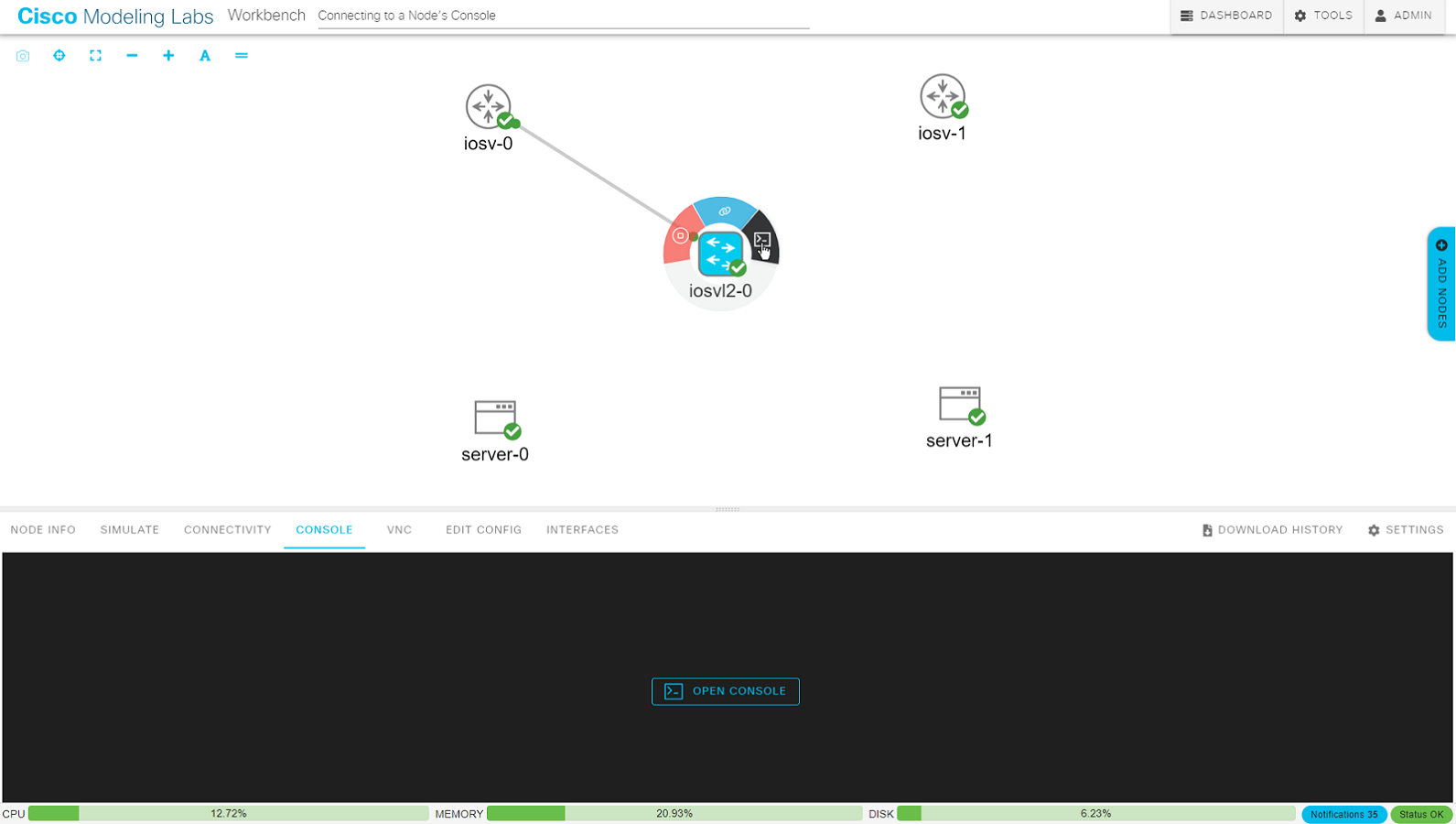The width and height of the screenshot is (1456, 824).
Task: Zoom in with the plus icon
Action: pos(168,56)
